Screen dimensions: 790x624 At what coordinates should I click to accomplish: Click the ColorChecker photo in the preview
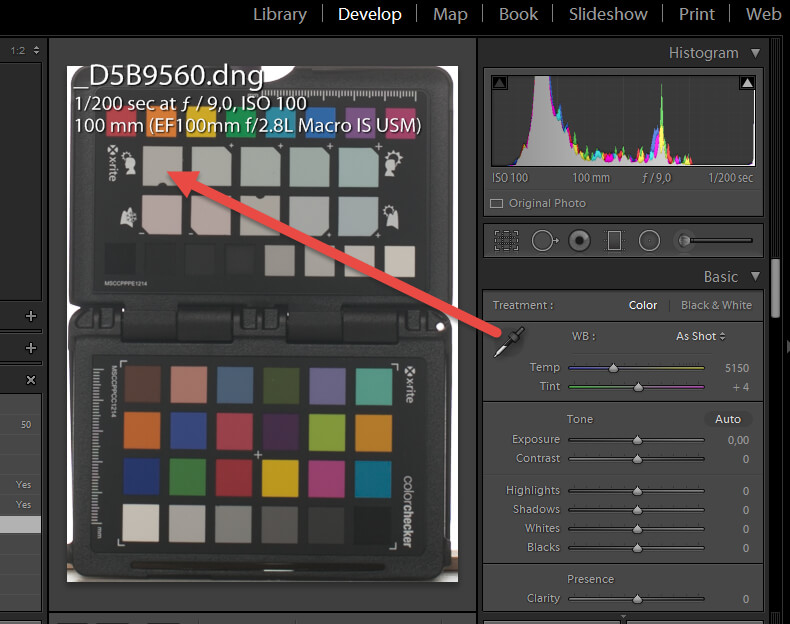coord(262,324)
